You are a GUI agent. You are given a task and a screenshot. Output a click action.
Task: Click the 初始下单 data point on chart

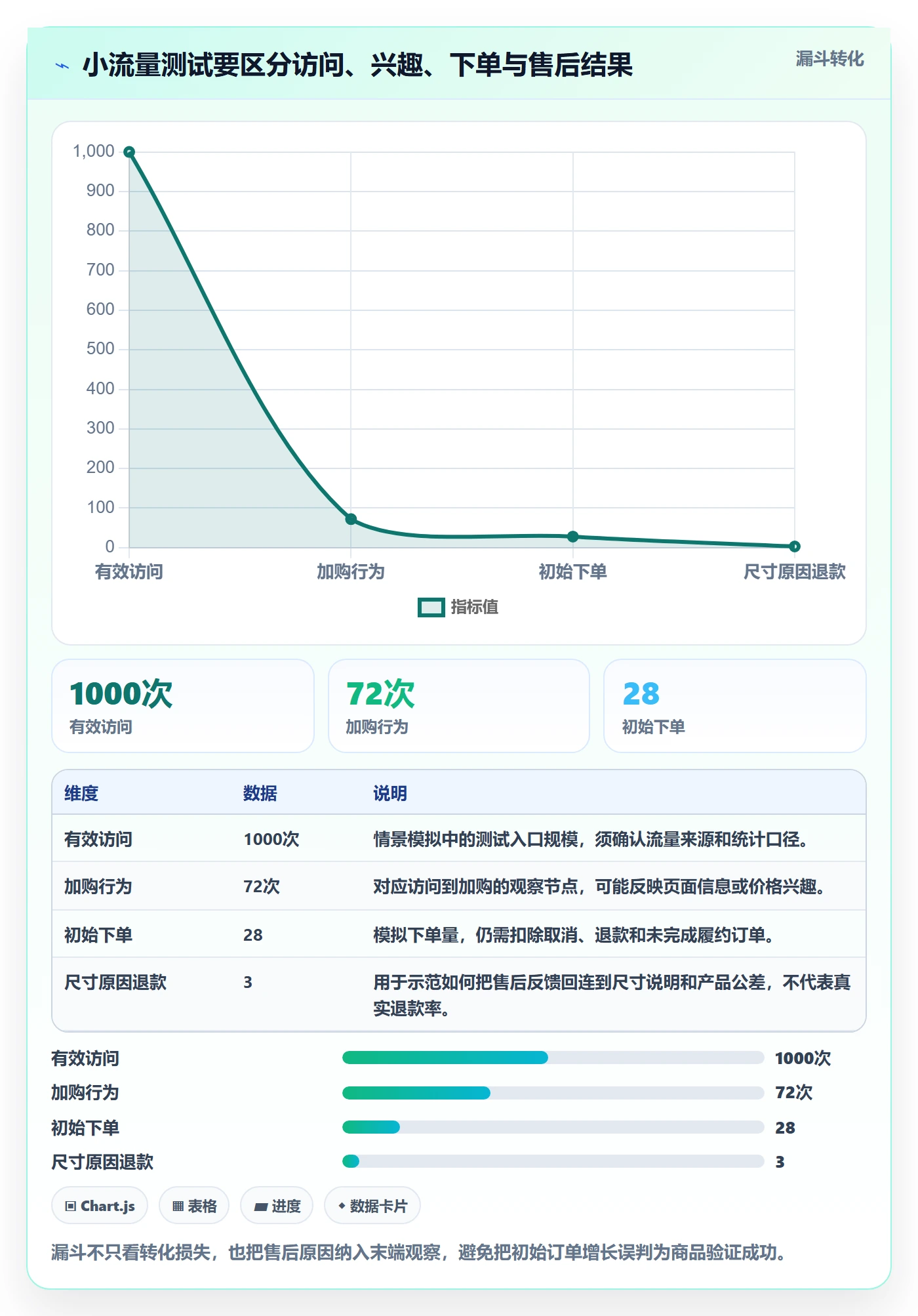572,536
